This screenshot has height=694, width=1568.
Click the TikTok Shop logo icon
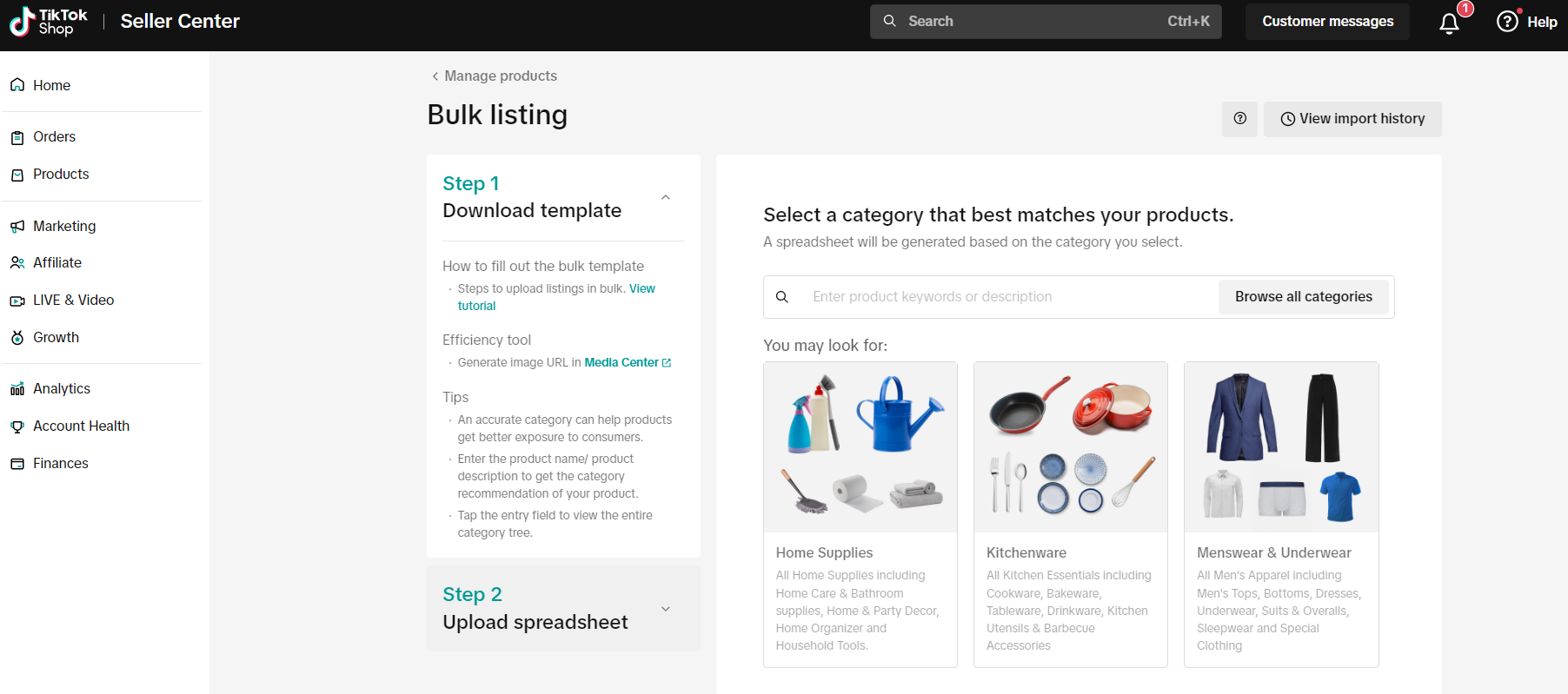pyautogui.click(x=22, y=22)
